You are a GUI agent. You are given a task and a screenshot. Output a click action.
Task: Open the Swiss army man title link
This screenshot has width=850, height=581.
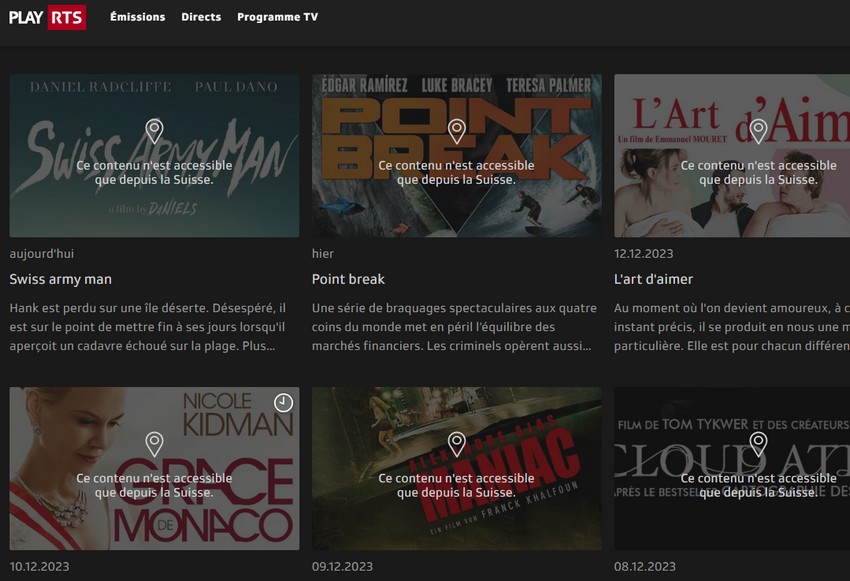(61, 279)
